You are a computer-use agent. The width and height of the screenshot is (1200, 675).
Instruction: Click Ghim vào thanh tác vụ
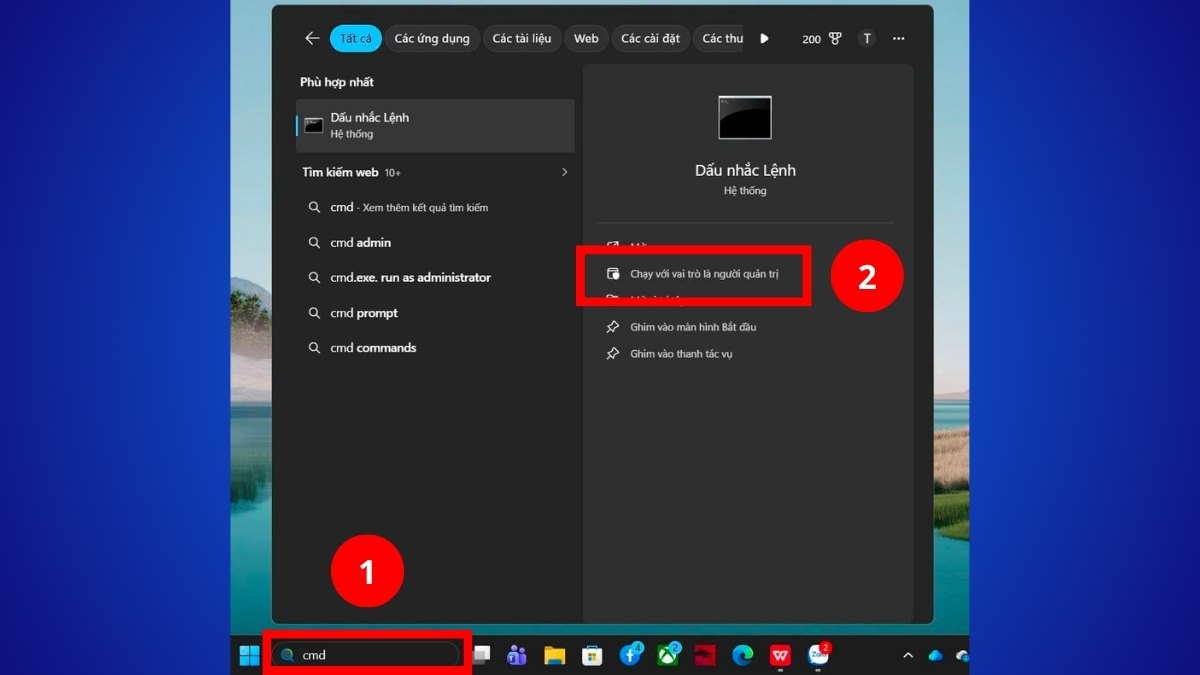pos(680,353)
